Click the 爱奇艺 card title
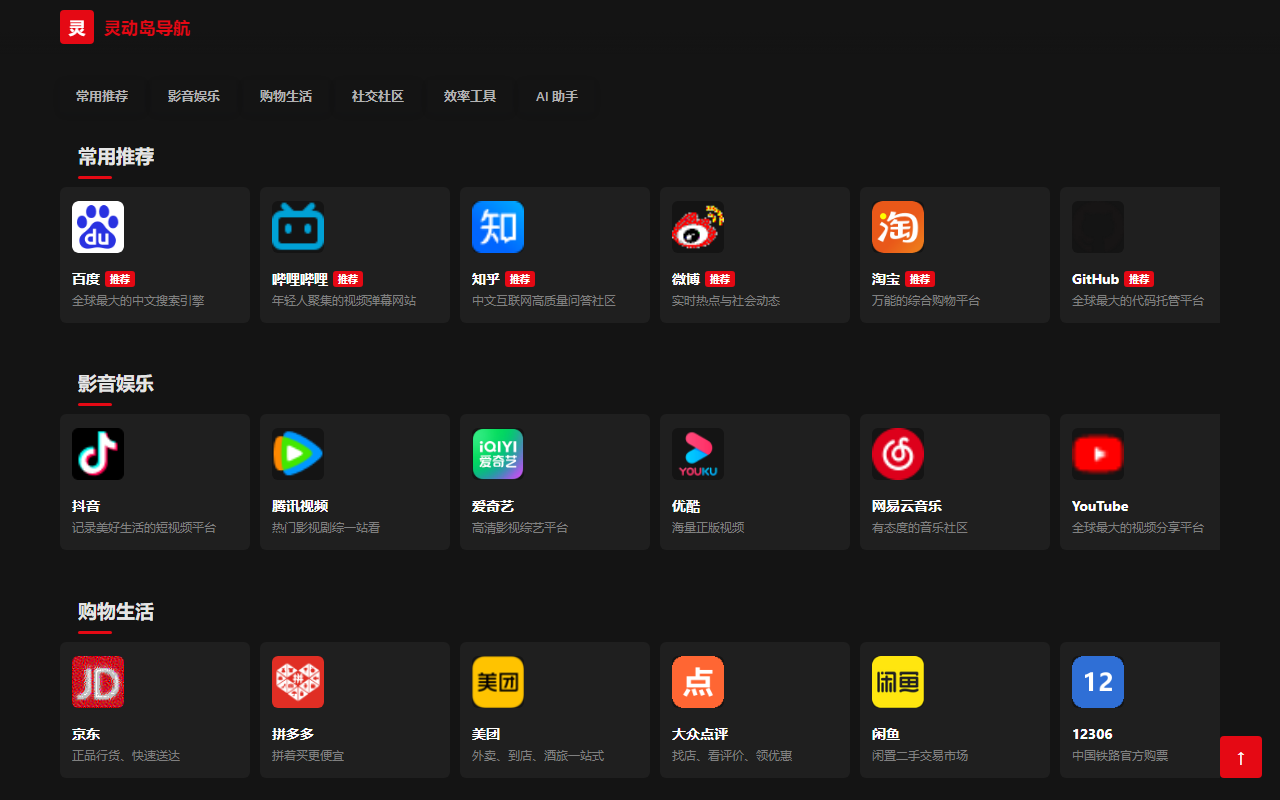This screenshot has width=1280, height=800. (x=493, y=506)
